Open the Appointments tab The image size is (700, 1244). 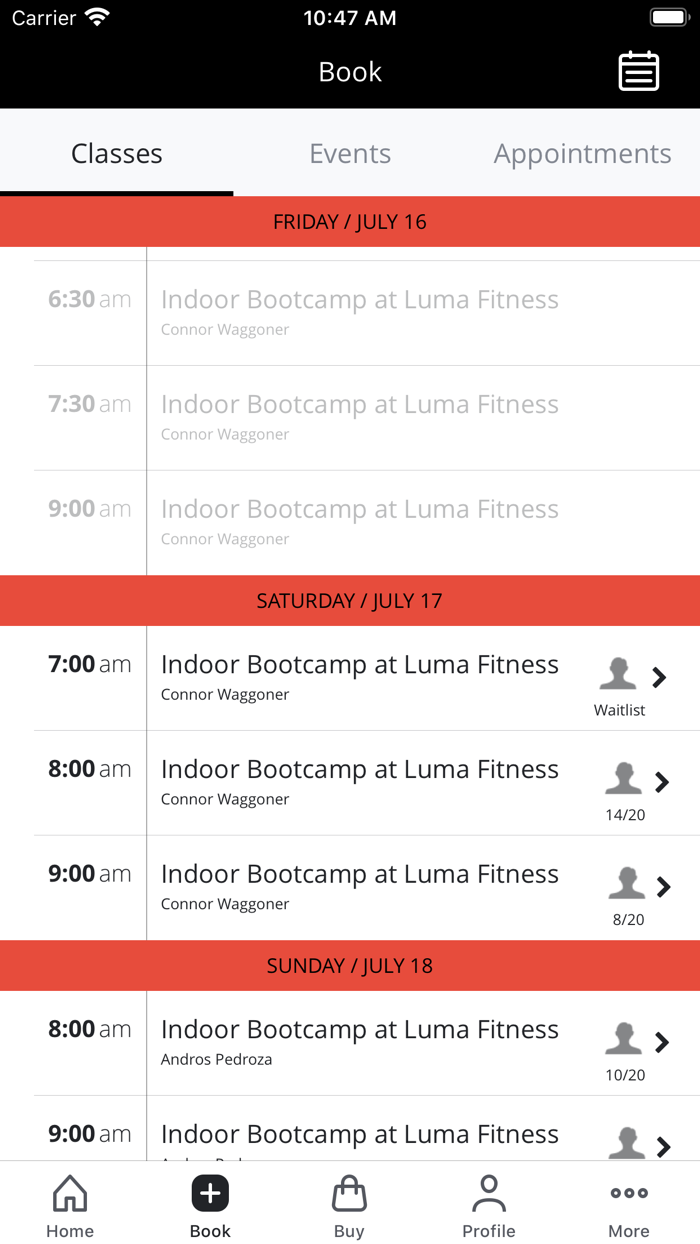pyautogui.click(x=582, y=153)
